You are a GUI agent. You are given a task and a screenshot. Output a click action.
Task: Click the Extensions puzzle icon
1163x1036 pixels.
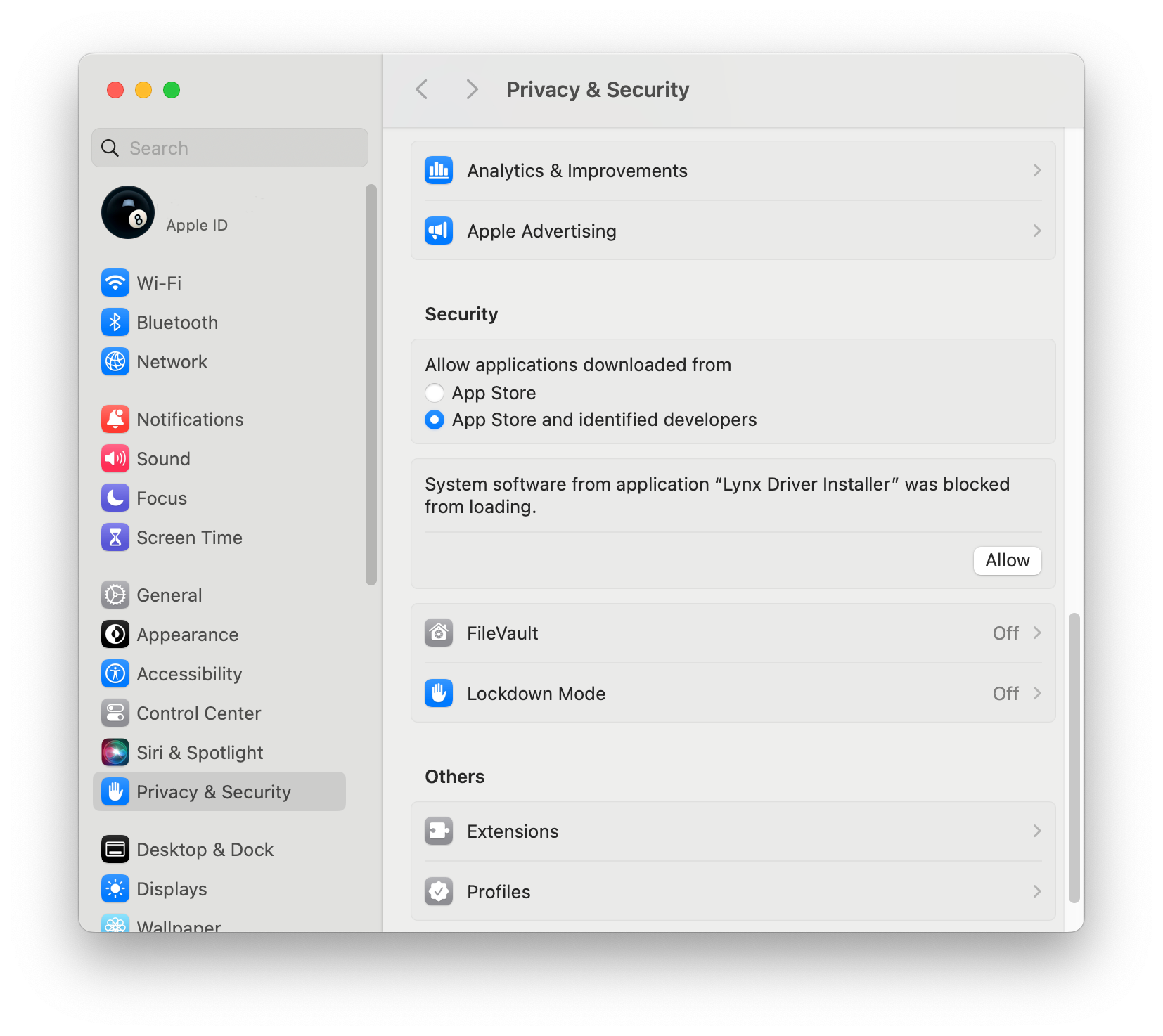pyautogui.click(x=439, y=831)
